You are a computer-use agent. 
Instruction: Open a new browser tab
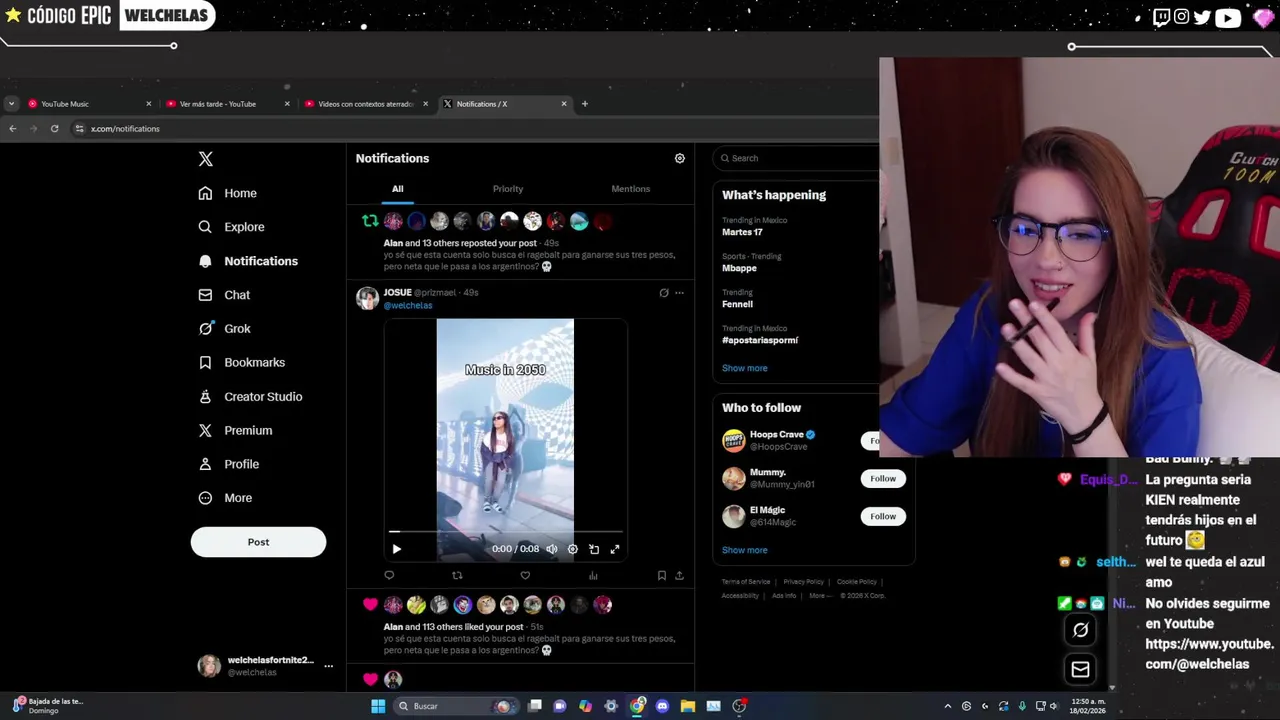585,104
